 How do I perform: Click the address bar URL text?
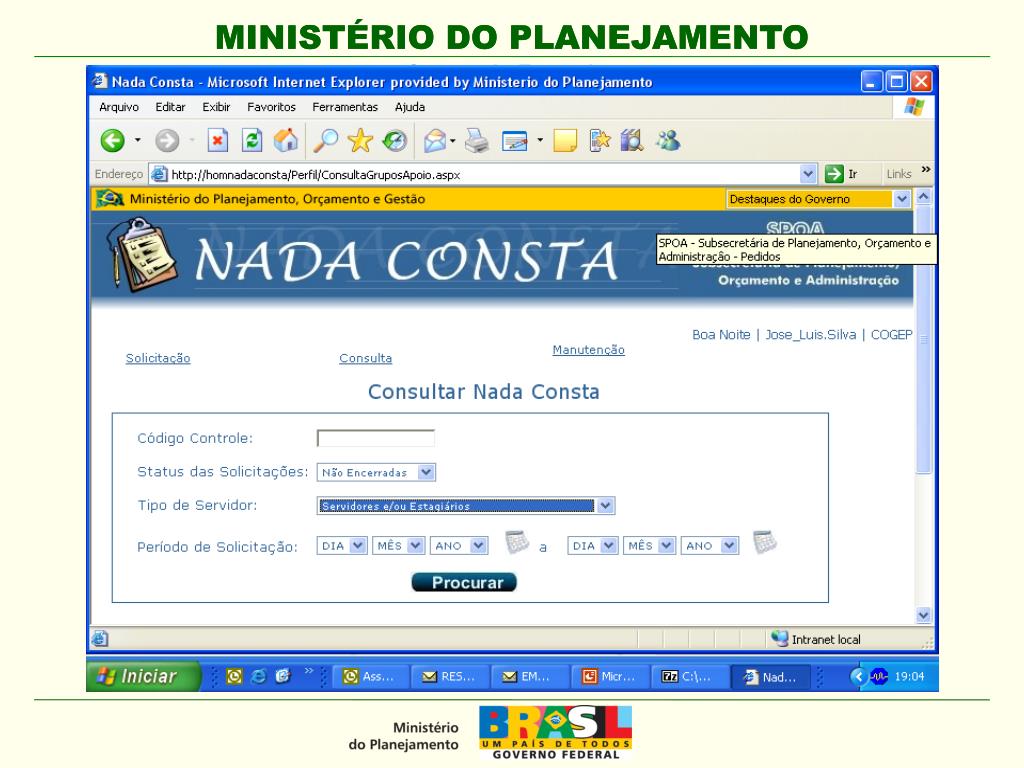click(315, 174)
